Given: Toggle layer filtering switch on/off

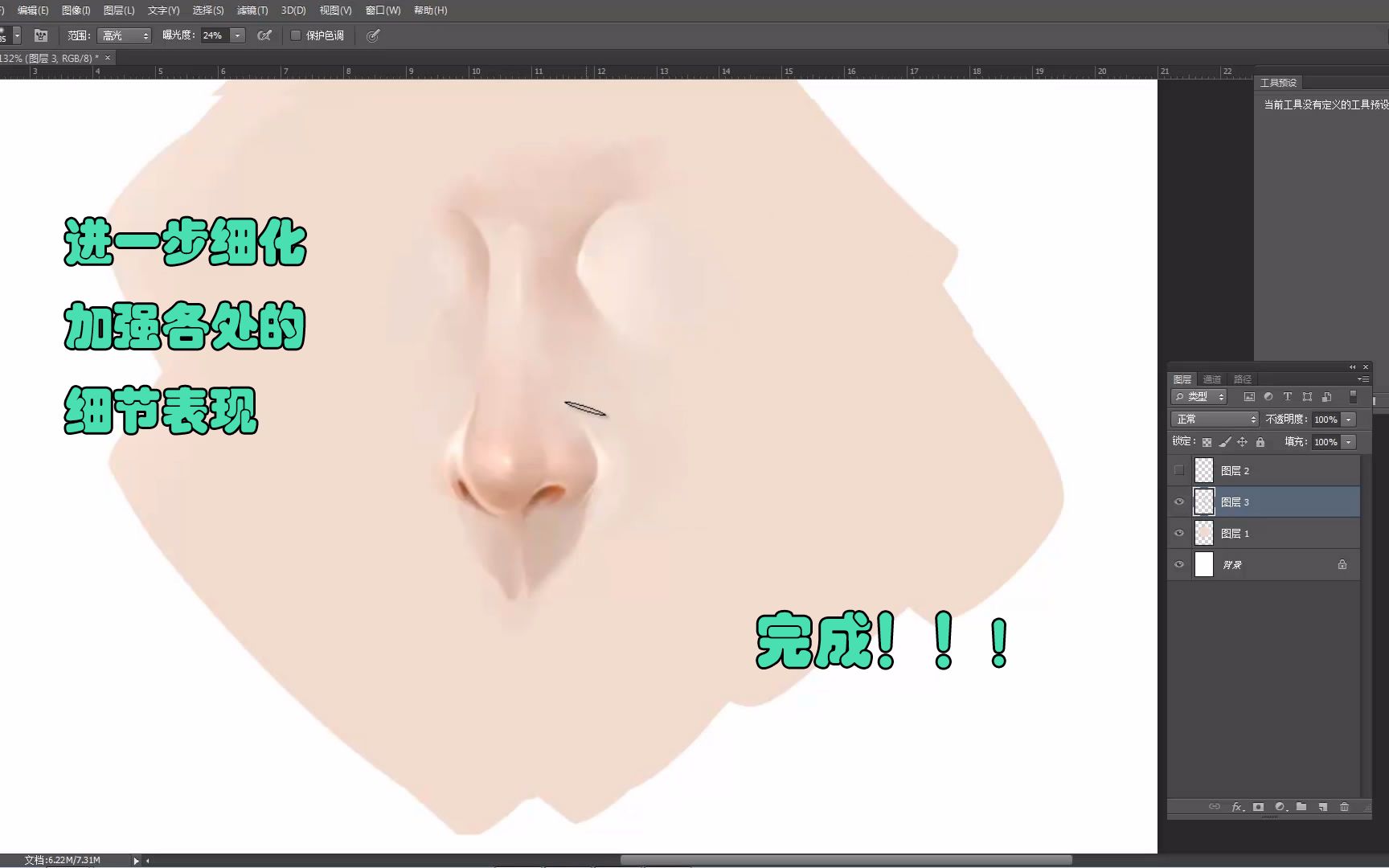Looking at the screenshot, I should (1353, 396).
